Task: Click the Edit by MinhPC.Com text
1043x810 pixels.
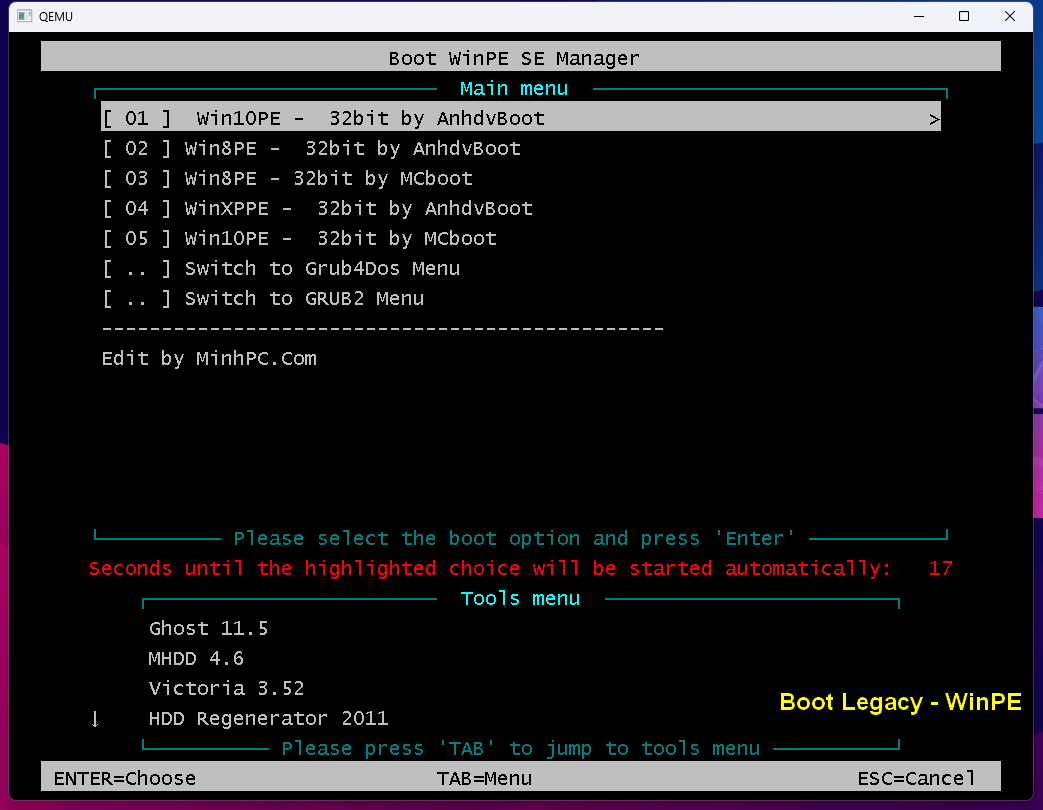Action: coord(209,358)
